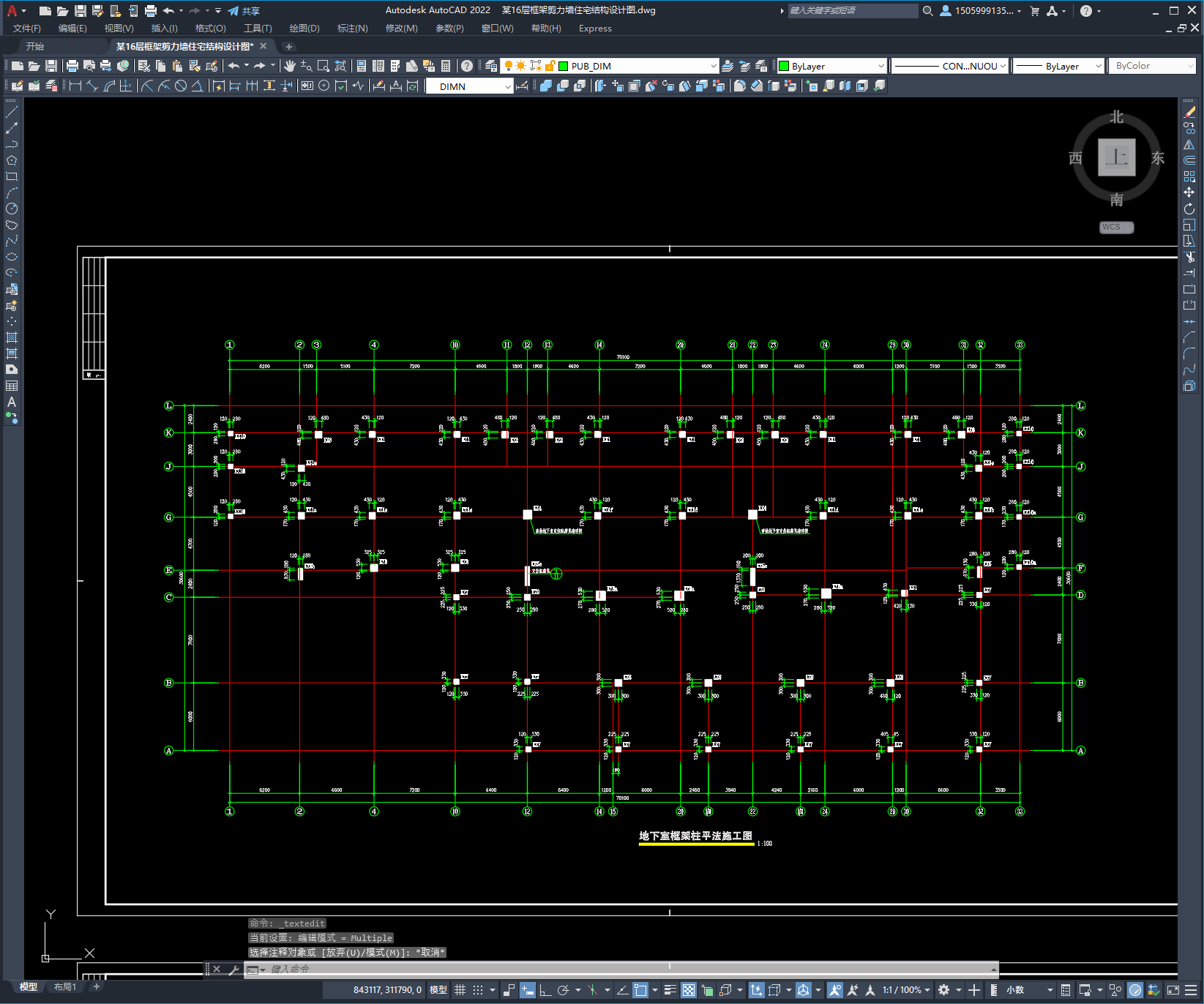Toggle snap mode in status bar
The height and width of the screenshot is (1004, 1204).
(478, 990)
